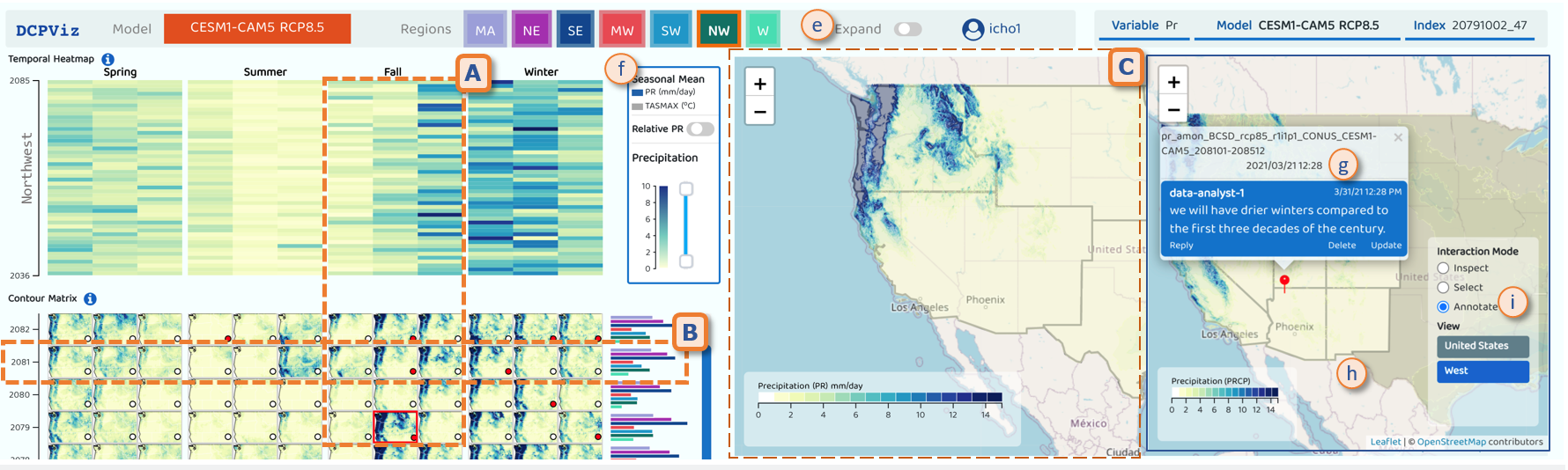Select the W region button
This screenshot has height=470, width=1568.
pyautogui.click(x=763, y=30)
